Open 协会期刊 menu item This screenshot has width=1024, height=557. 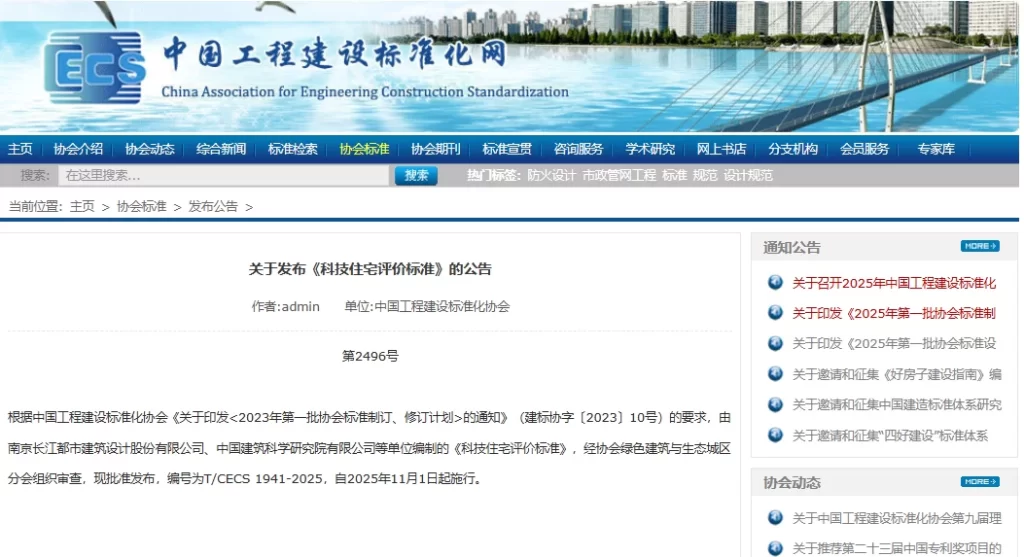pos(436,149)
